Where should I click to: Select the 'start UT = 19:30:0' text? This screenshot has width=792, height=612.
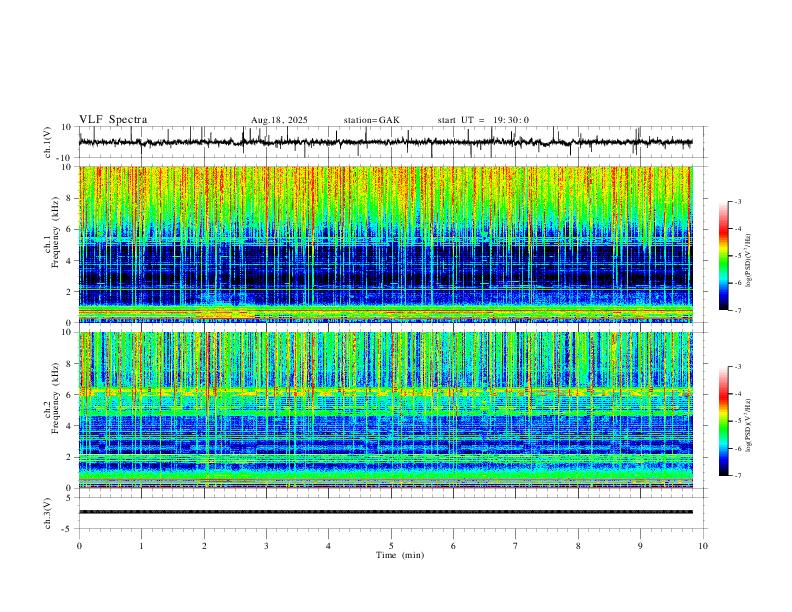pyautogui.click(x=483, y=120)
